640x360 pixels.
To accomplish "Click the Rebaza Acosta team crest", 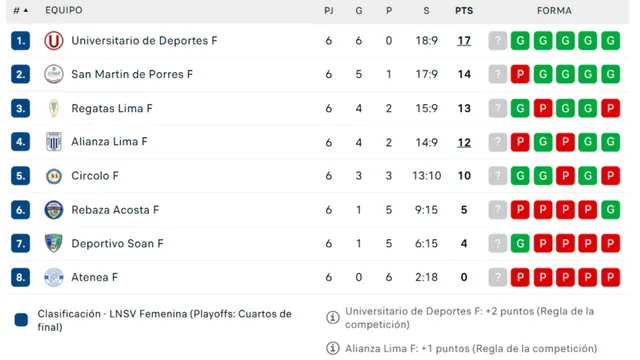I will coord(53,210).
